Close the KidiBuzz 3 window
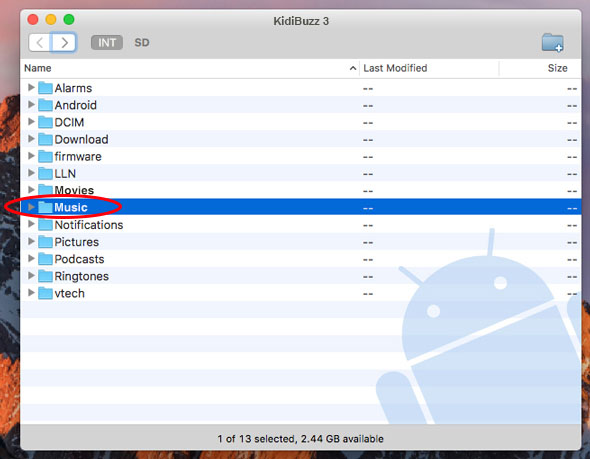Viewport: 590px width, 459px height. click(x=33, y=19)
